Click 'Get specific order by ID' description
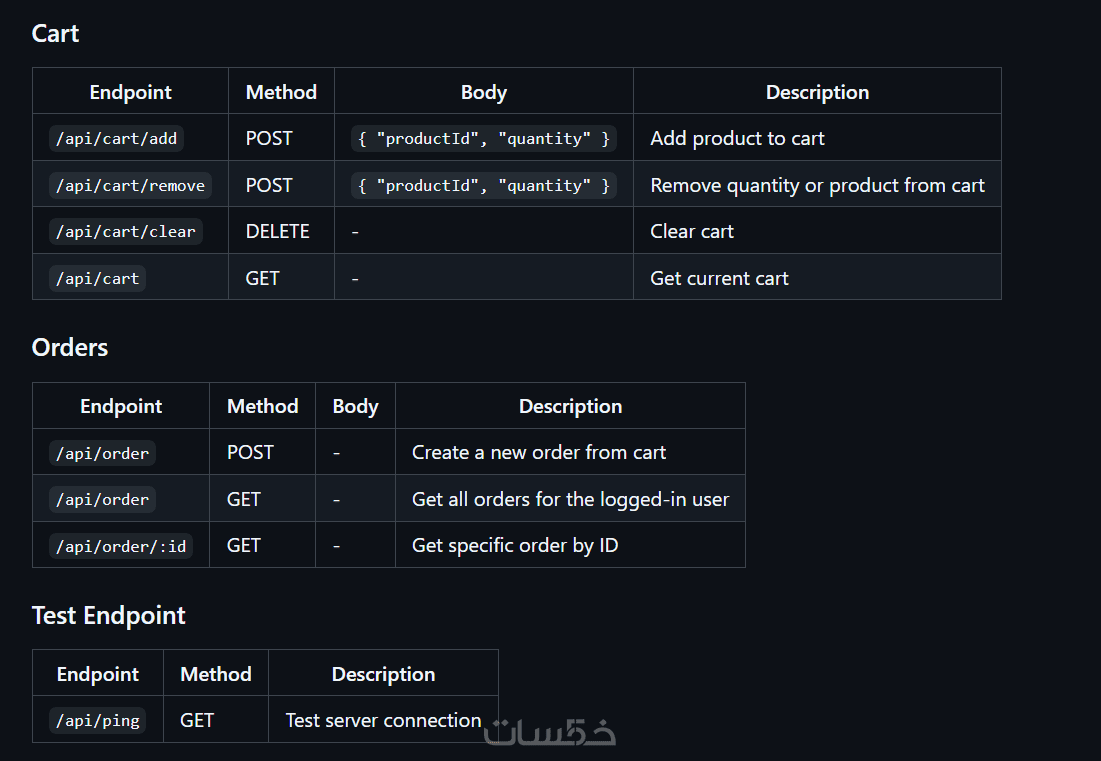Screen dimensions: 1101x761 (515, 546)
